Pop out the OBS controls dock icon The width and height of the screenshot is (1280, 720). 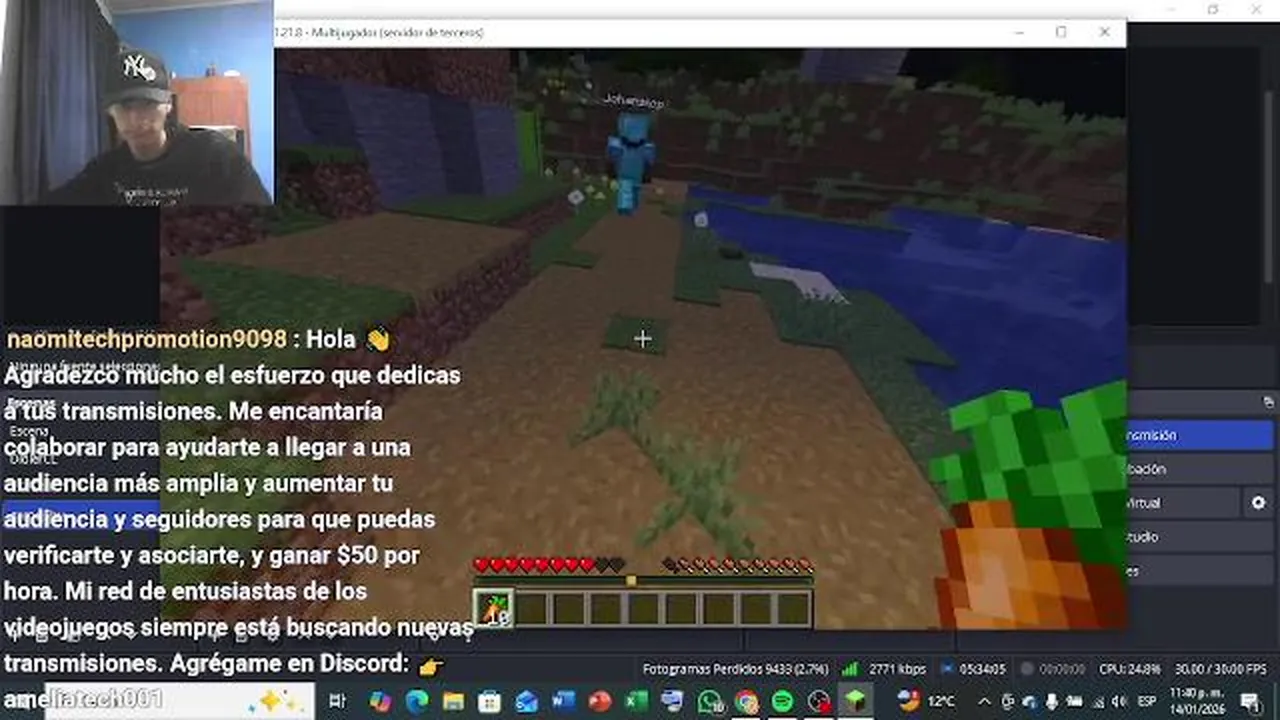(1268, 403)
